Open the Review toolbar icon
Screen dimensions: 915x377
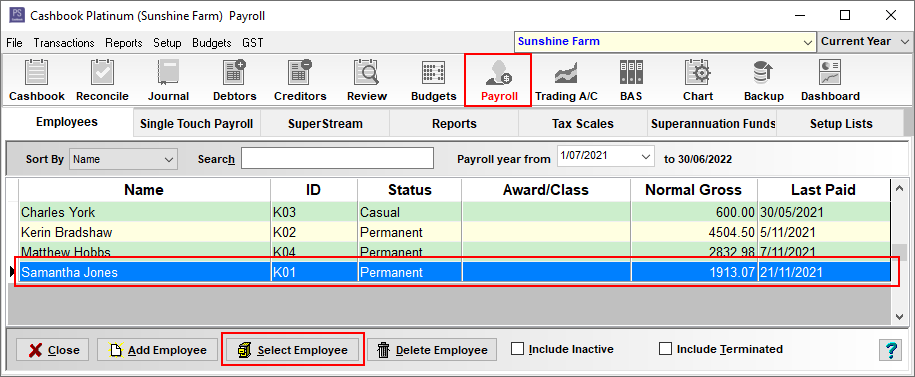click(366, 81)
